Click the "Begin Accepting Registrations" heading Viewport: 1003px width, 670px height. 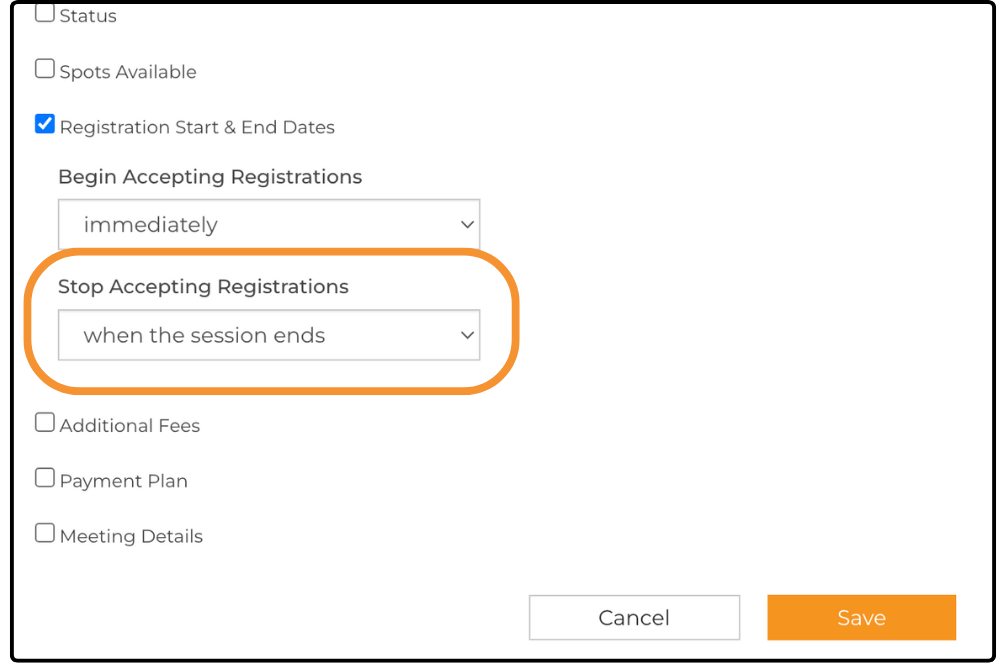pos(210,177)
